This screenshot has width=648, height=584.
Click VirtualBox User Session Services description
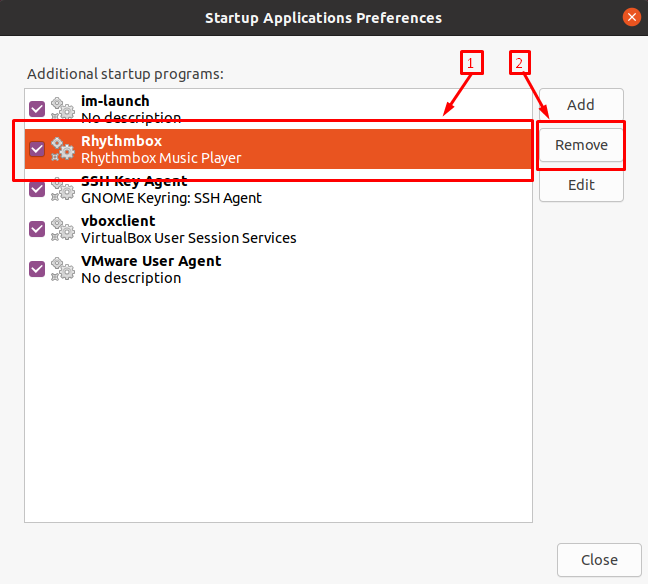[189, 238]
